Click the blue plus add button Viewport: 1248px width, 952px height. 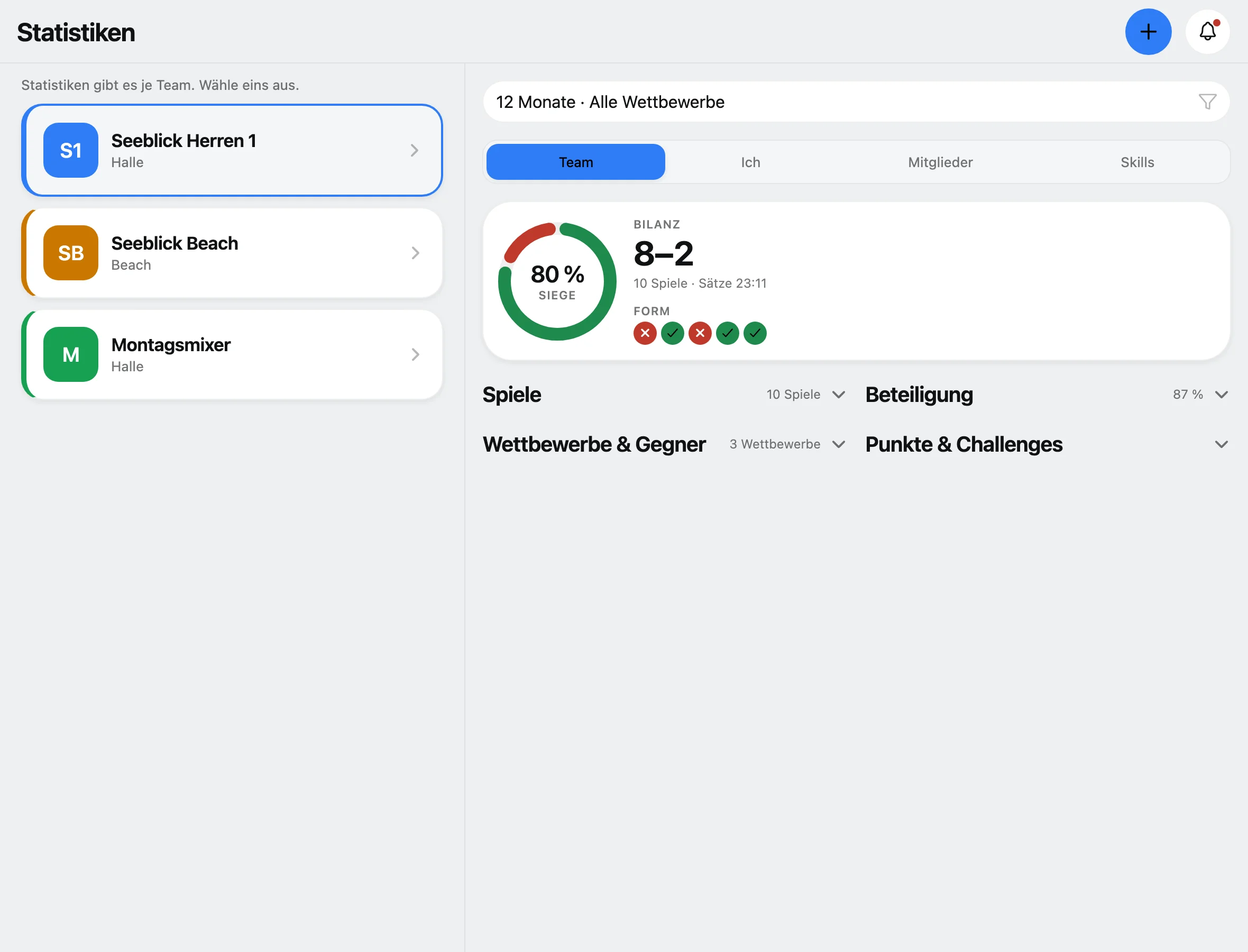(1148, 32)
